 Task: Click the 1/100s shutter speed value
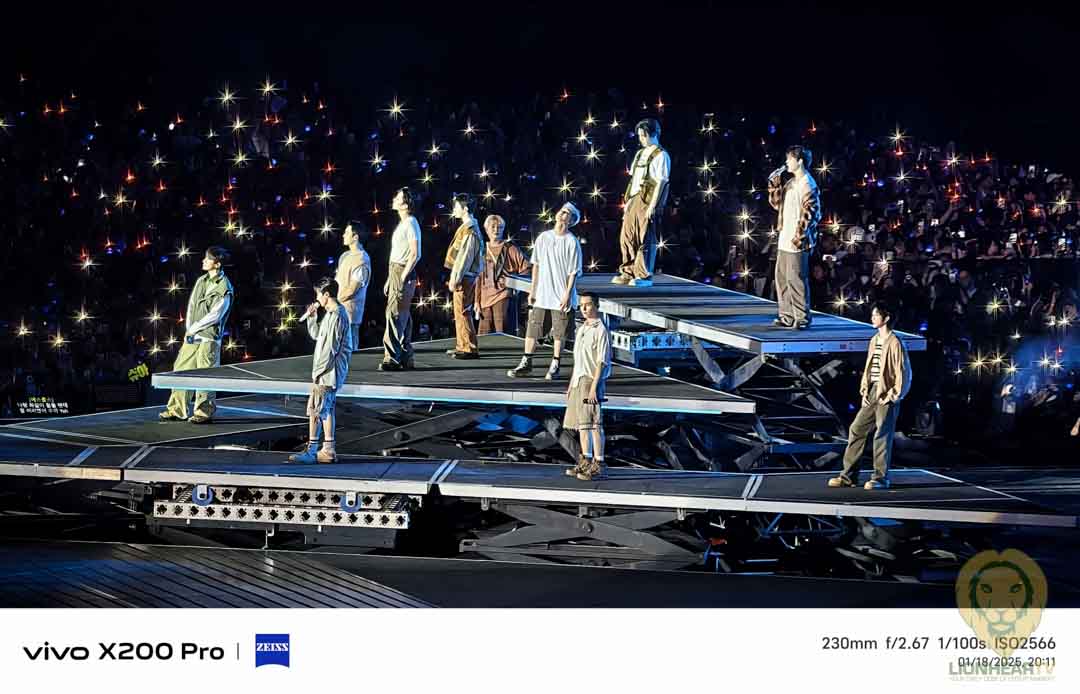pyautogui.click(x=962, y=643)
